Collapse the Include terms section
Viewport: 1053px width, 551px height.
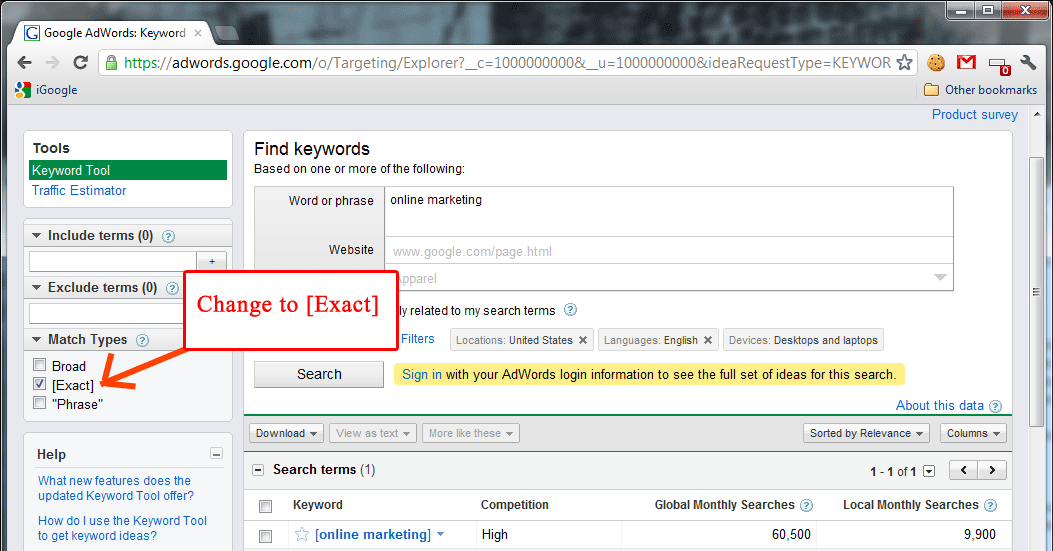pyautogui.click(x=36, y=236)
